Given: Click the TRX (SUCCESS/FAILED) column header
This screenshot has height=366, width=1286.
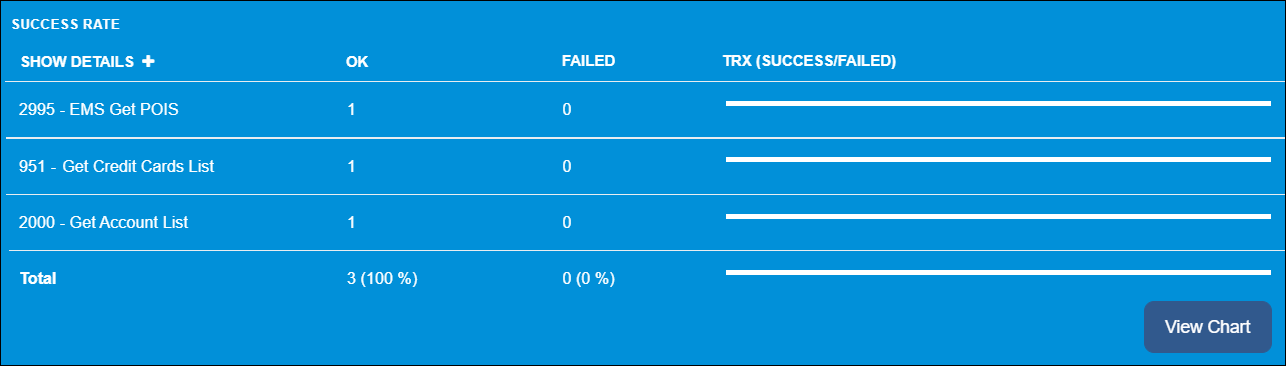Looking at the screenshot, I should [809, 61].
